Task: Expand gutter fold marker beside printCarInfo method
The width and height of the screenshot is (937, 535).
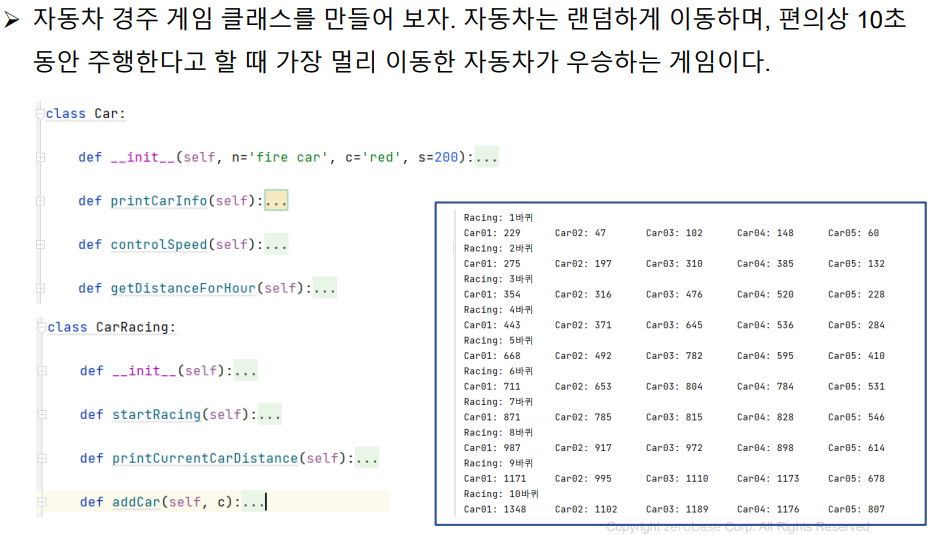Action: click(x=41, y=201)
